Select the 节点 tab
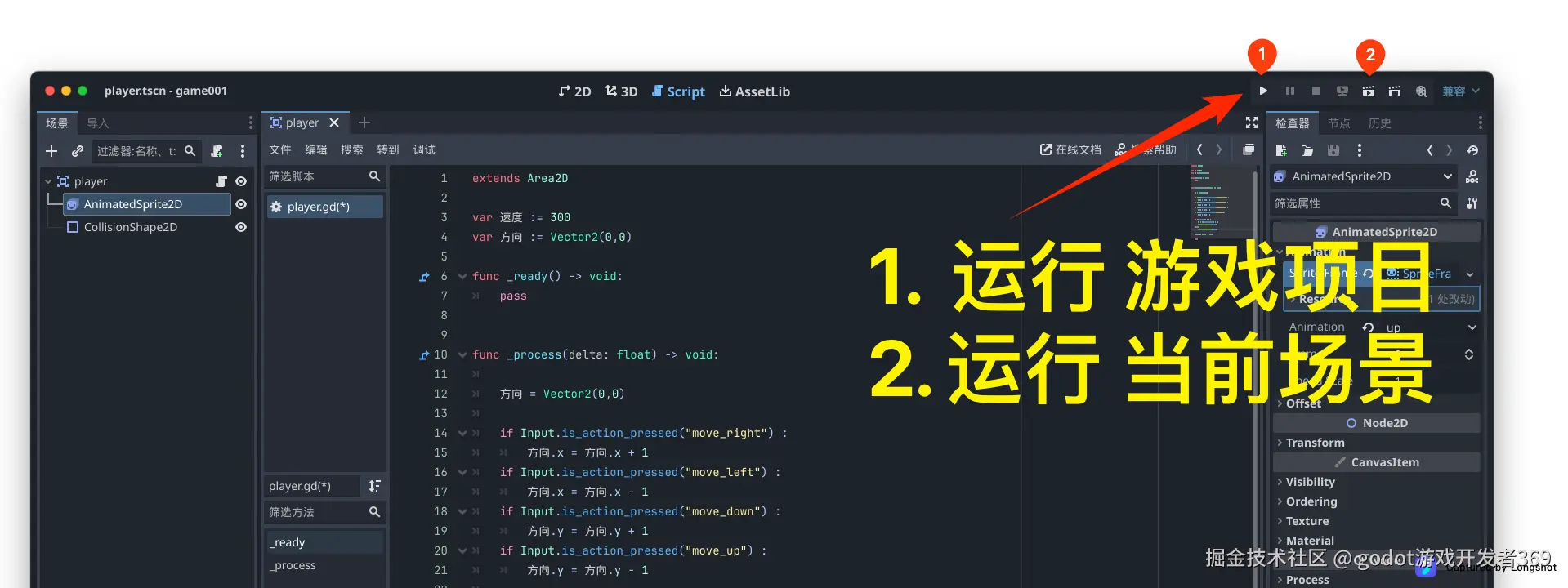 [x=1339, y=123]
